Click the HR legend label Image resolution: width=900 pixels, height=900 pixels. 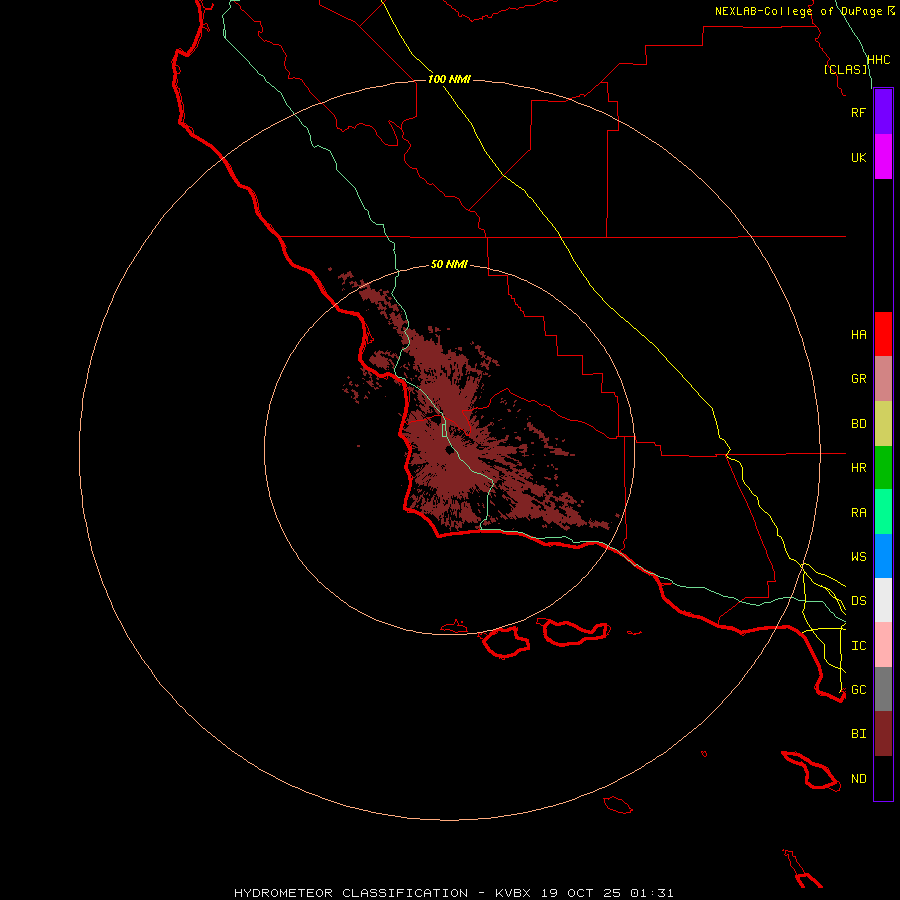858,468
